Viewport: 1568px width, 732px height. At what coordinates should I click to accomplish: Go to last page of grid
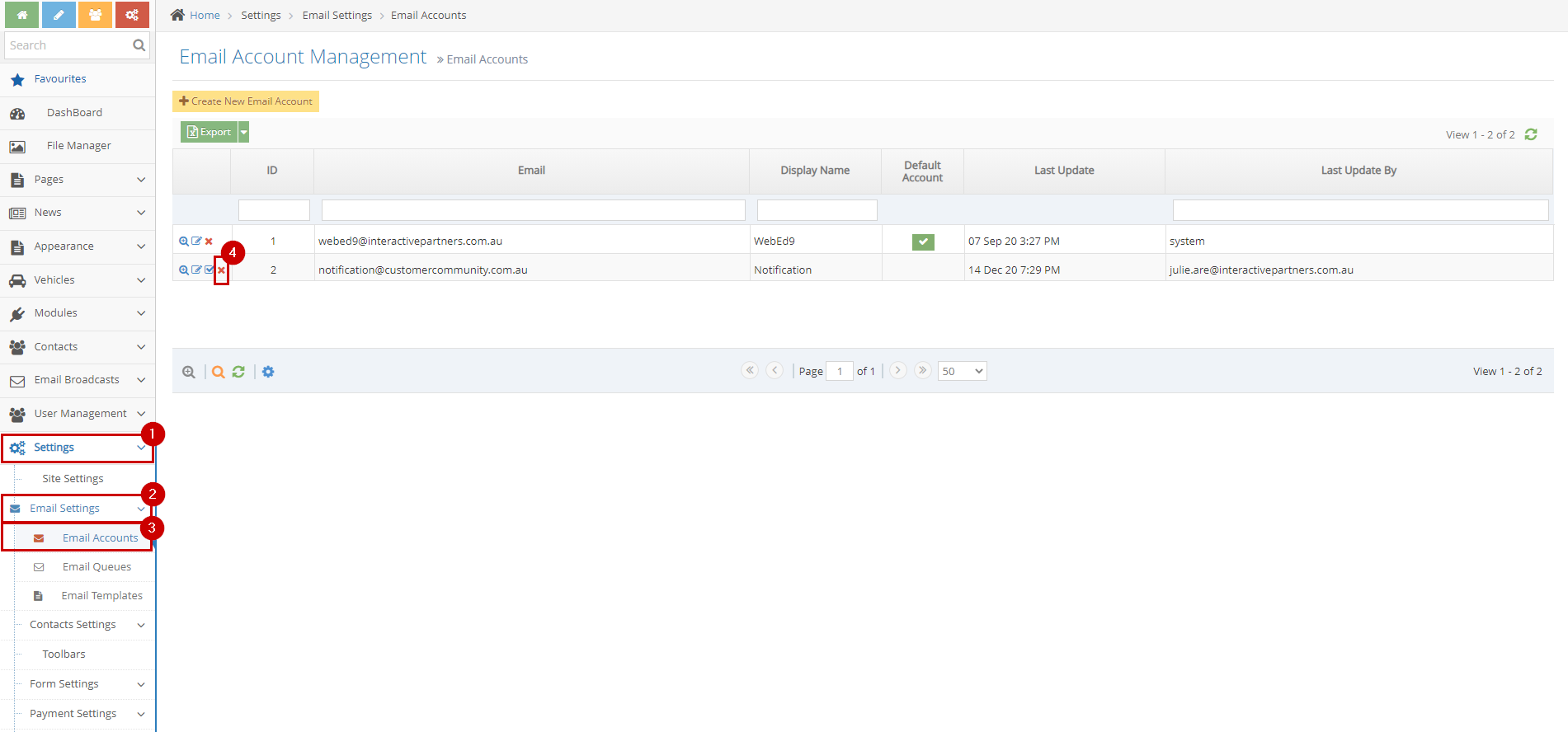(923, 370)
